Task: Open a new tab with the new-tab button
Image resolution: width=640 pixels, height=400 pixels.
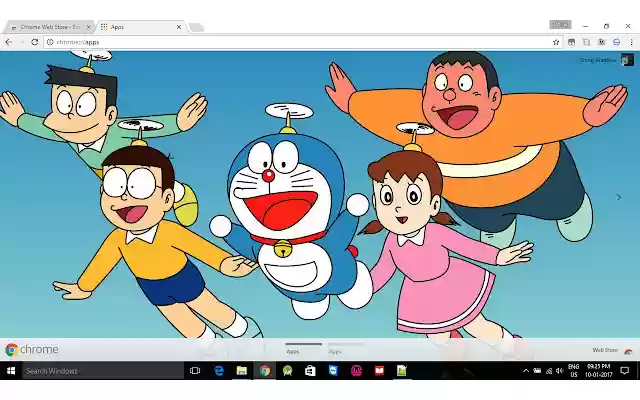Action: coord(196,27)
